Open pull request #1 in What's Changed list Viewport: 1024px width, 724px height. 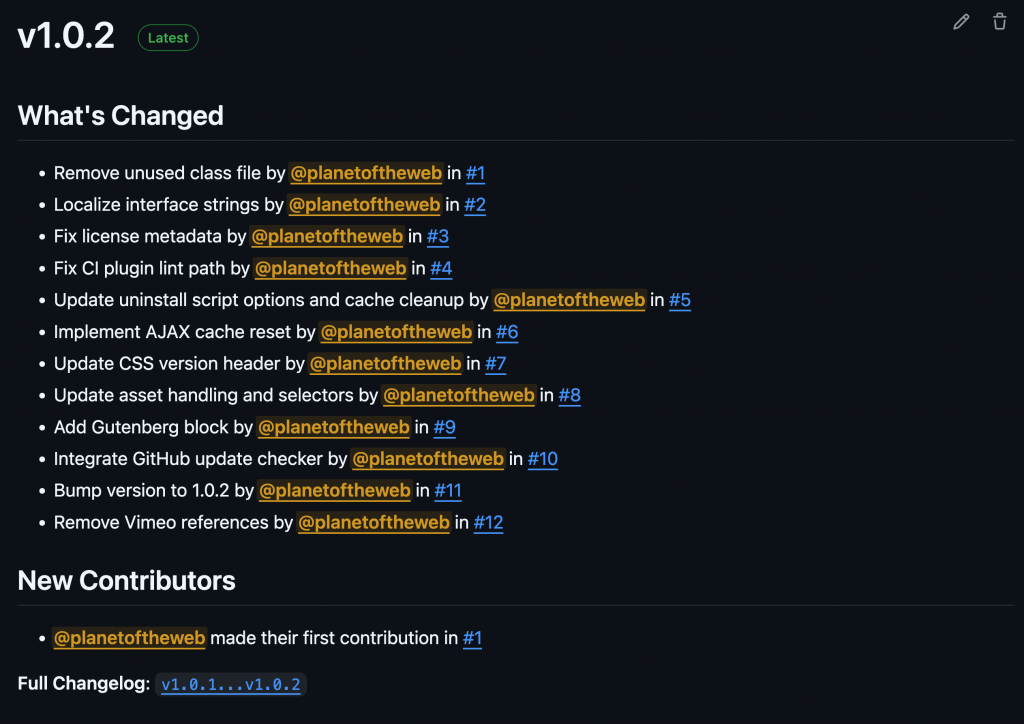tap(475, 173)
